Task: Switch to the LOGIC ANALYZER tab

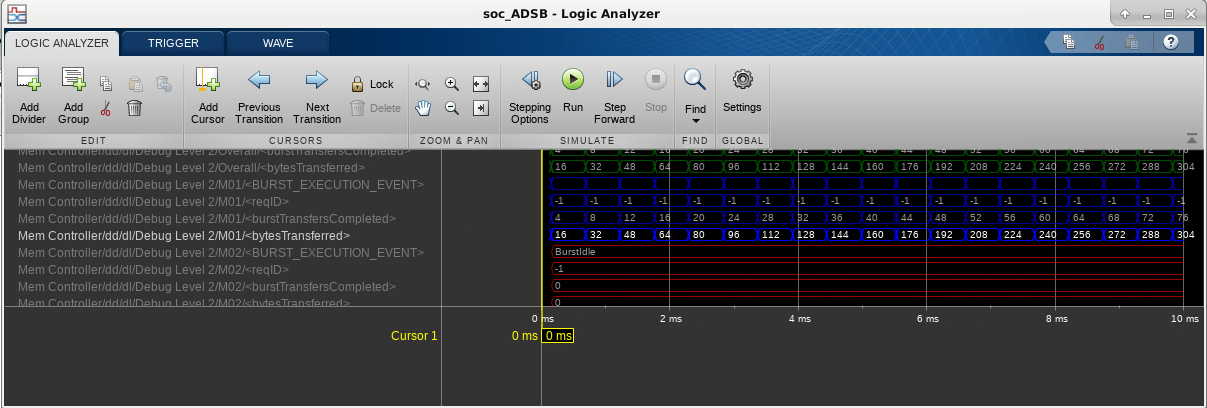Action: 61,43
